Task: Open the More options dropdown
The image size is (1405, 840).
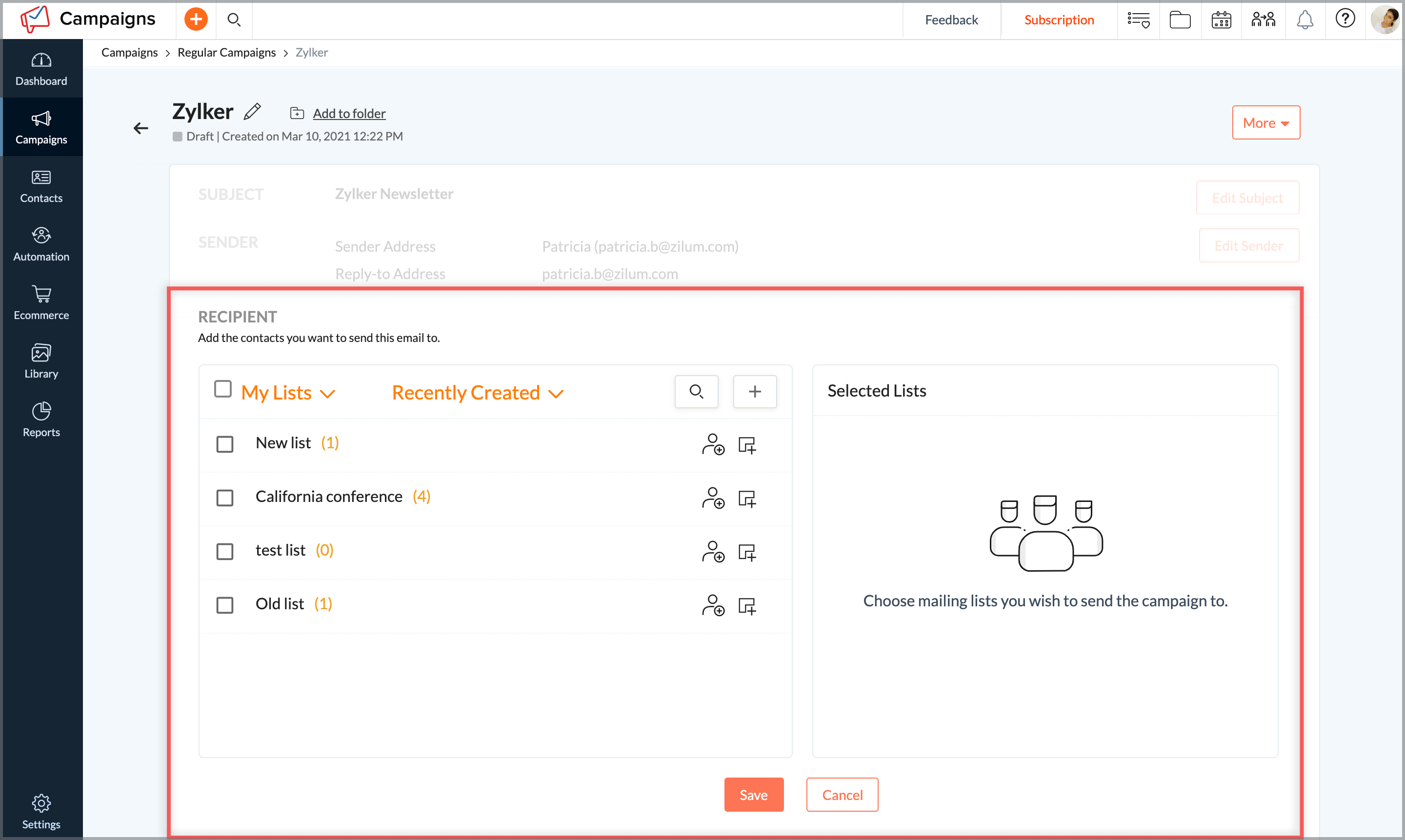Action: coord(1266,122)
